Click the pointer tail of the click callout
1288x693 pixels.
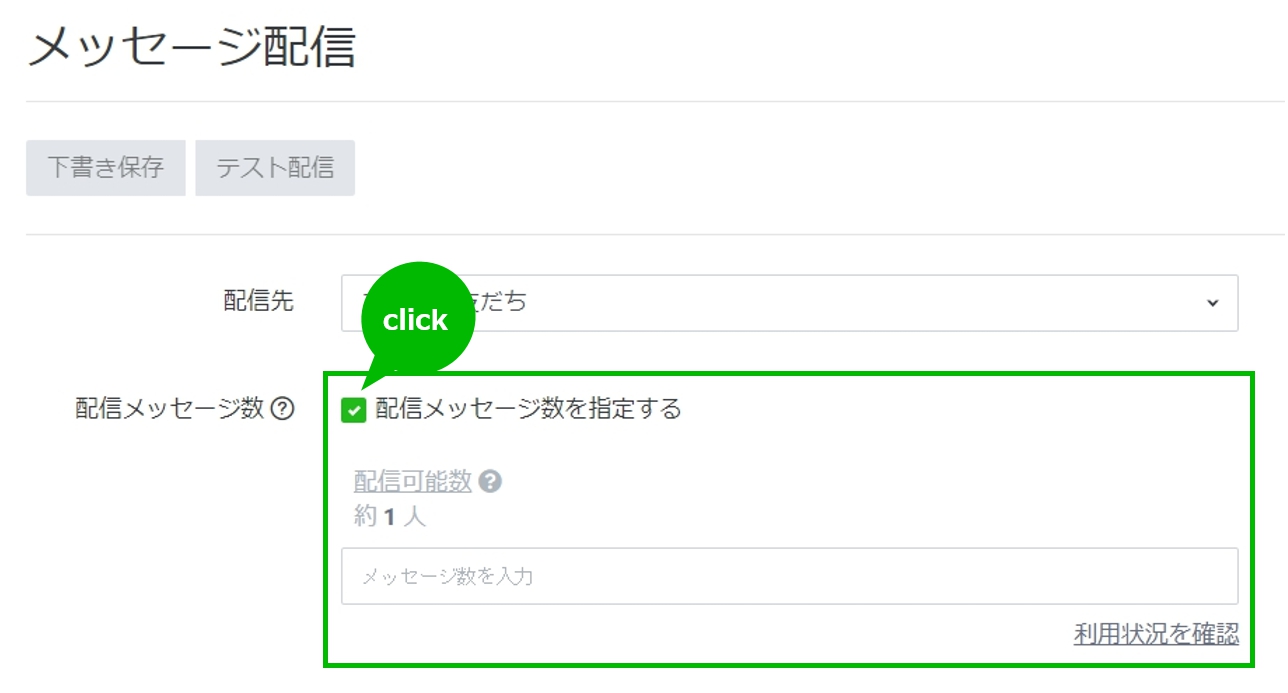tap(372, 381)
